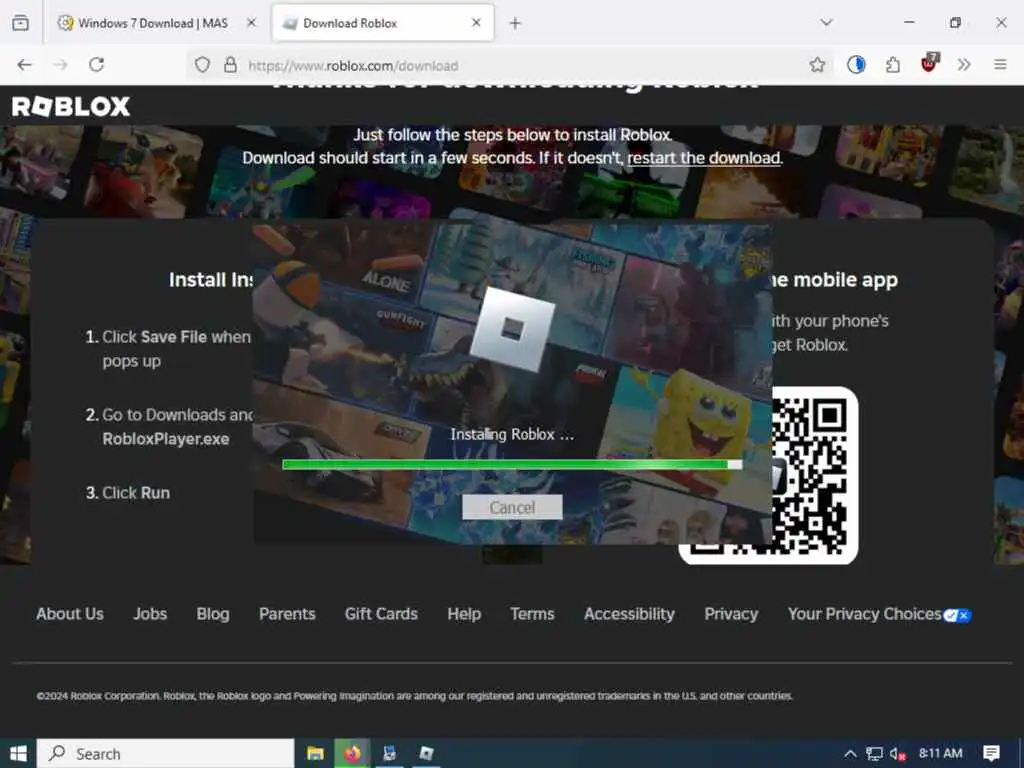Viewport: 1024px width, 768px height.
Task: Click the Roblox installer tilted logo
Action: [x=512, y=329]
